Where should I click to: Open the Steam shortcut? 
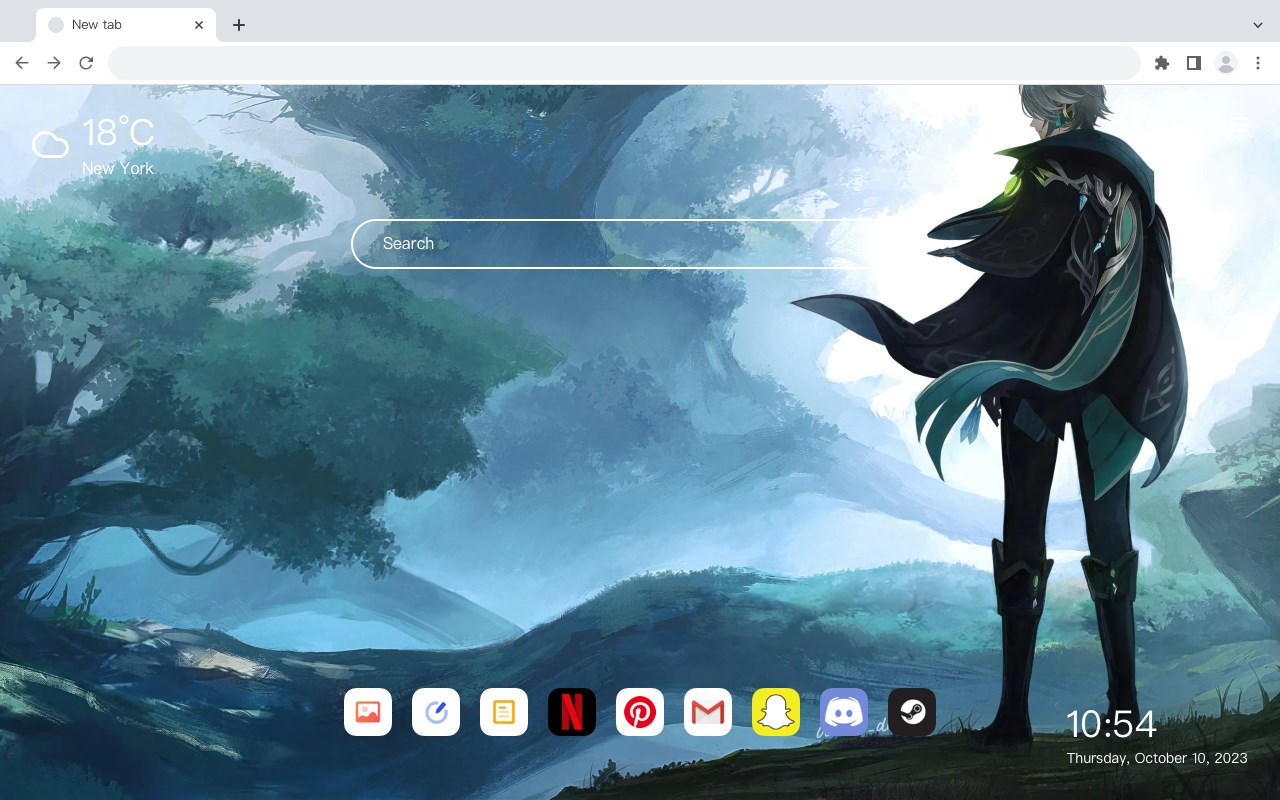coord(912,712)
